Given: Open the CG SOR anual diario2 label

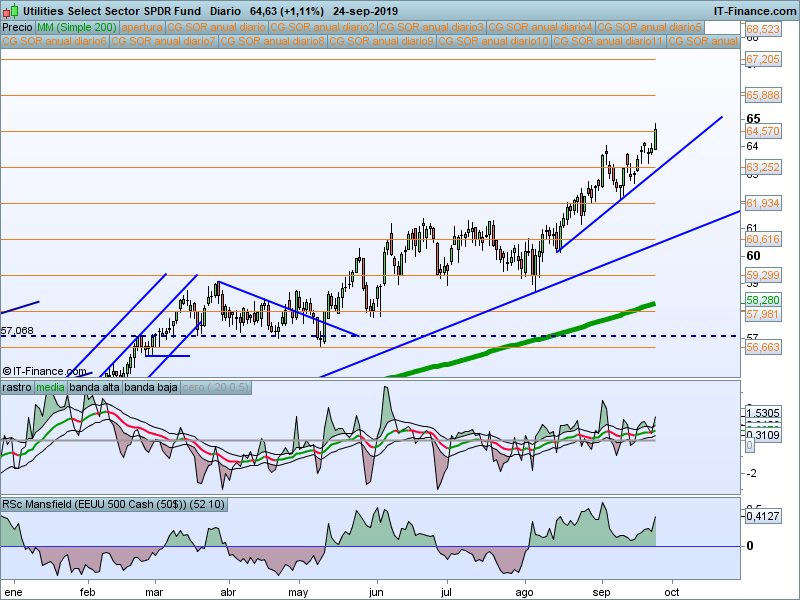Looking at the screenshot, I should pos(322,28).
